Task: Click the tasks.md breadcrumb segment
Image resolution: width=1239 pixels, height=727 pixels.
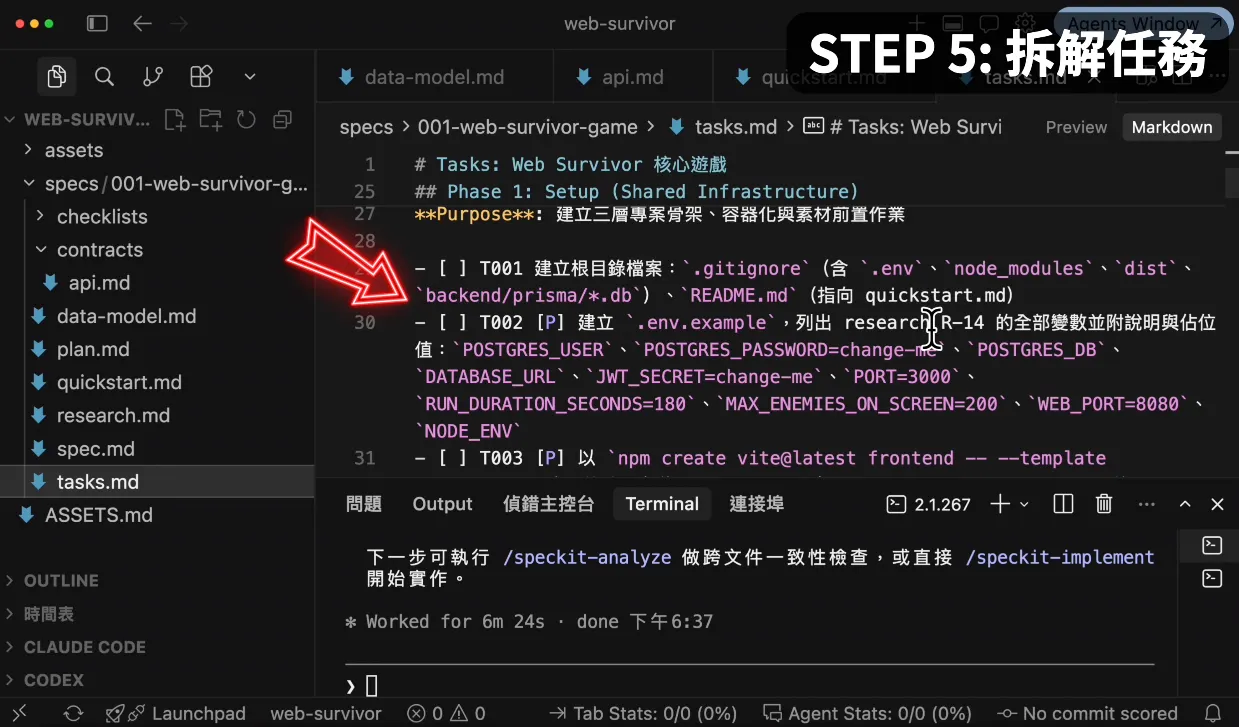Action: coord(736,127)
